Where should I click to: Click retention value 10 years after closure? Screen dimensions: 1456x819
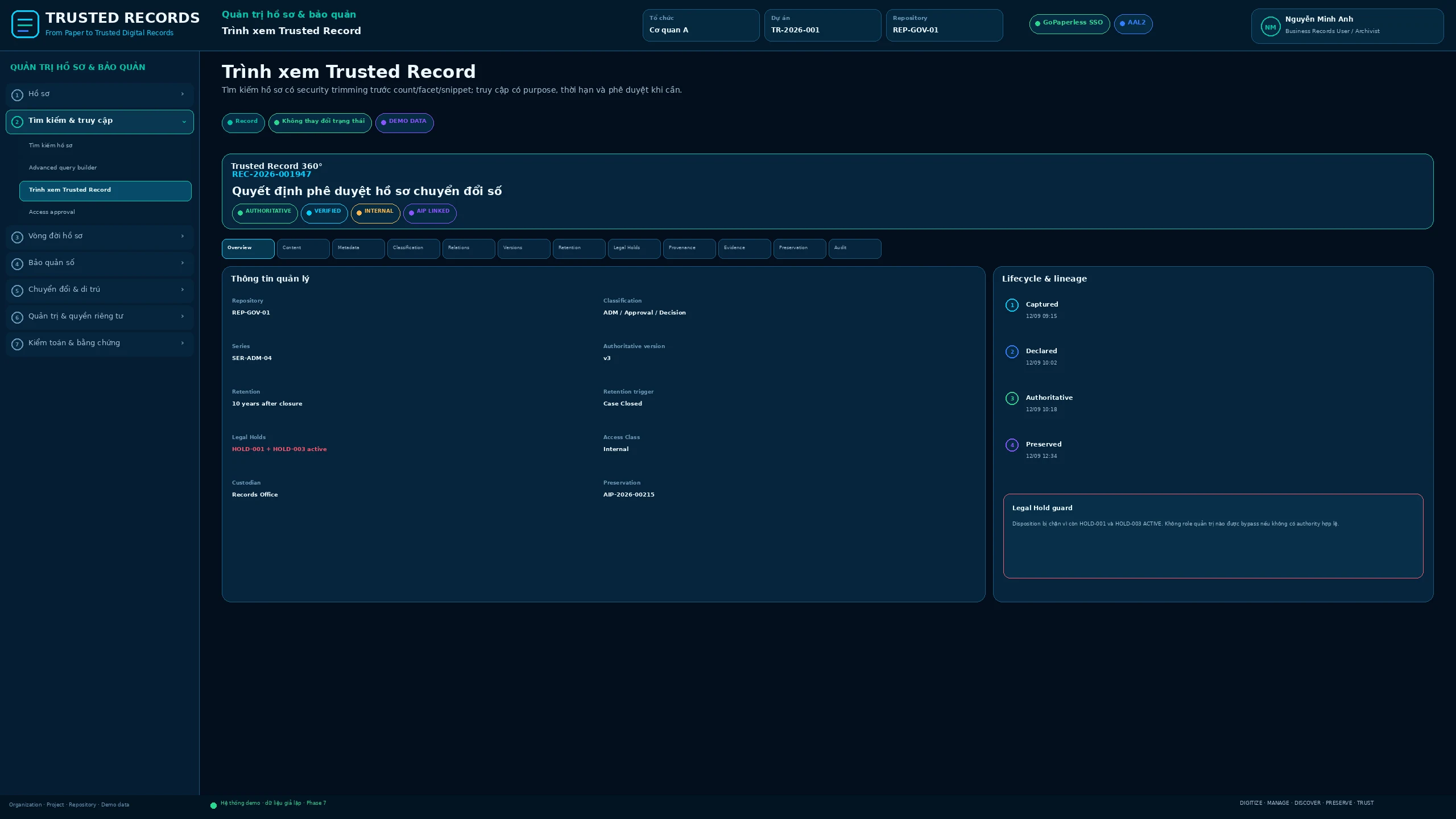pos(267,404)
